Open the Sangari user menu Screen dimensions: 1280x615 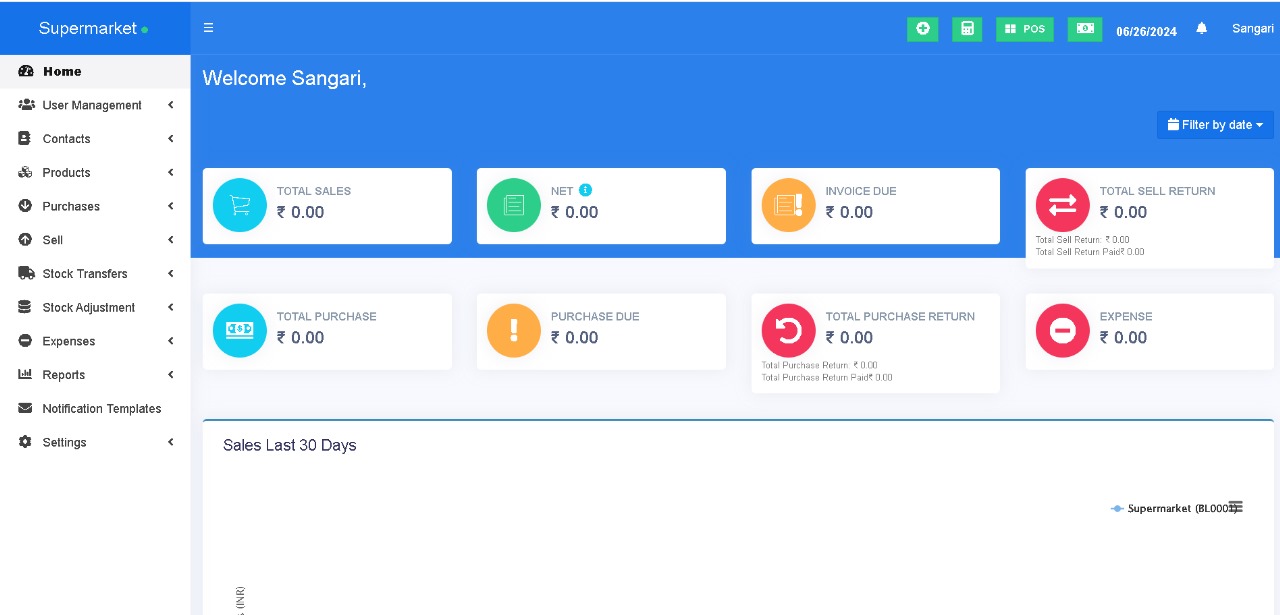pos(1252,29)
